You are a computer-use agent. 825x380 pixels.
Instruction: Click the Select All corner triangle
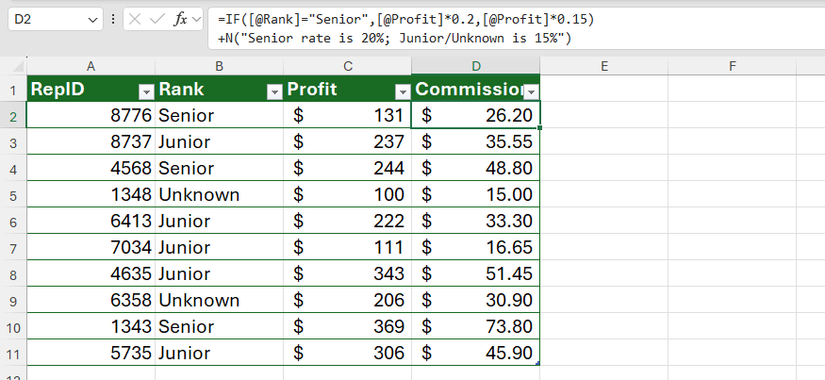17,66
